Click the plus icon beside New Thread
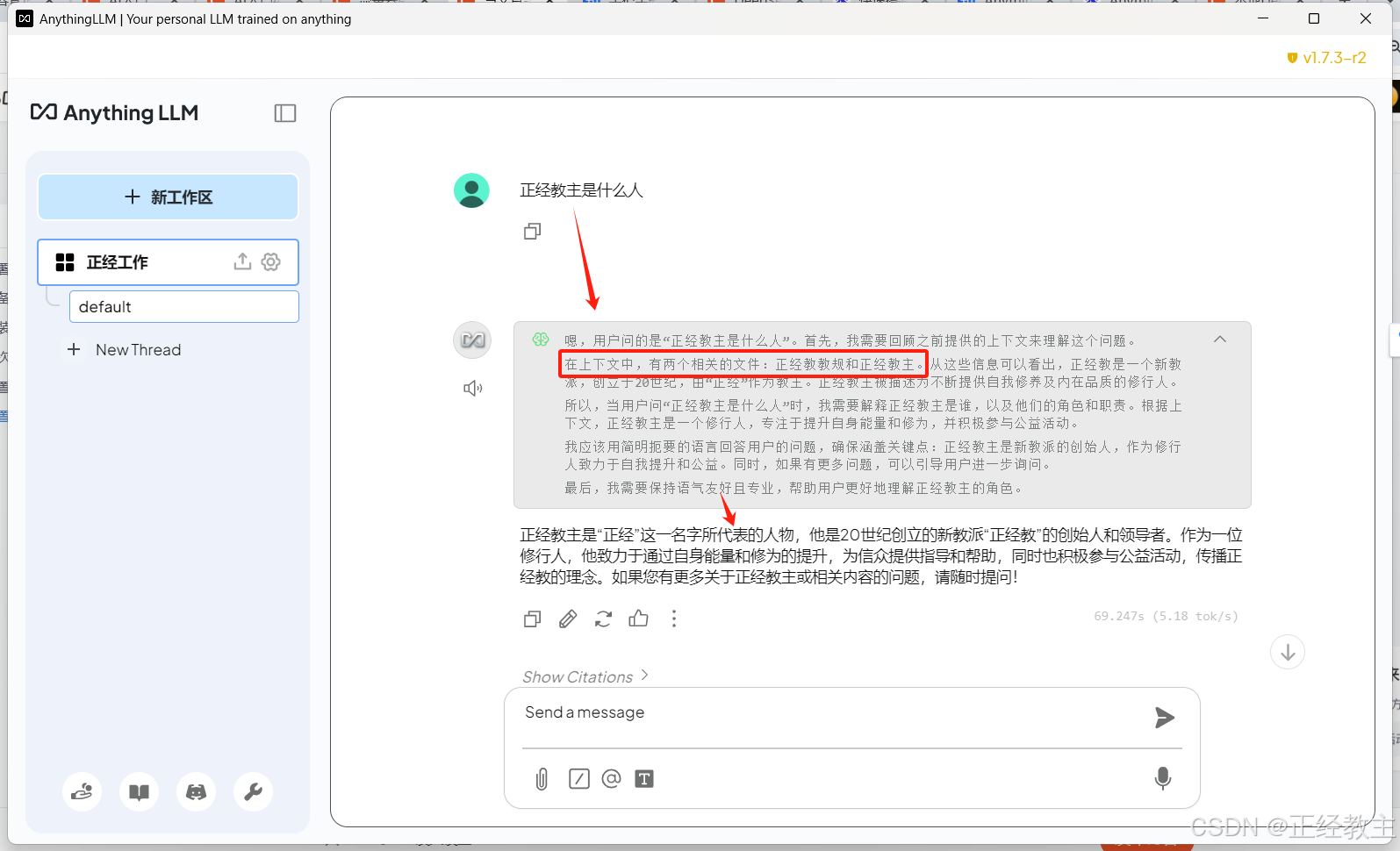Image resolution: width=1400 pixels, height=851 pixels. 74,349
